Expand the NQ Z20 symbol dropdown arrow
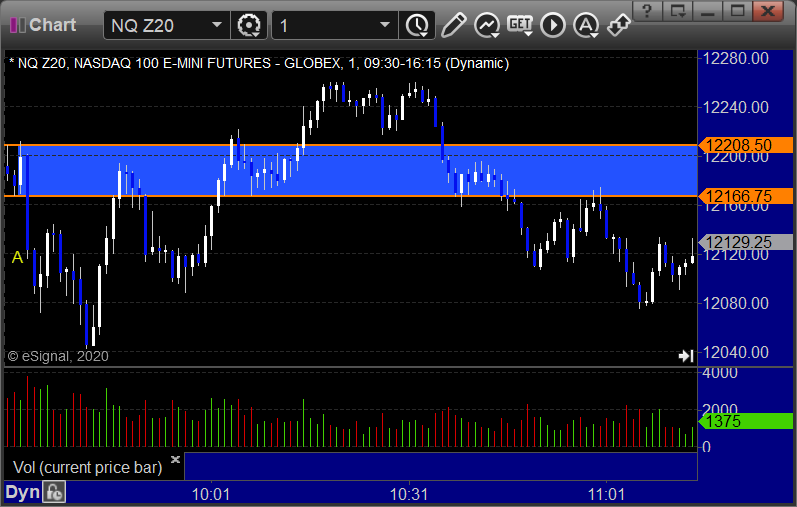 click(x=217, y=25)
